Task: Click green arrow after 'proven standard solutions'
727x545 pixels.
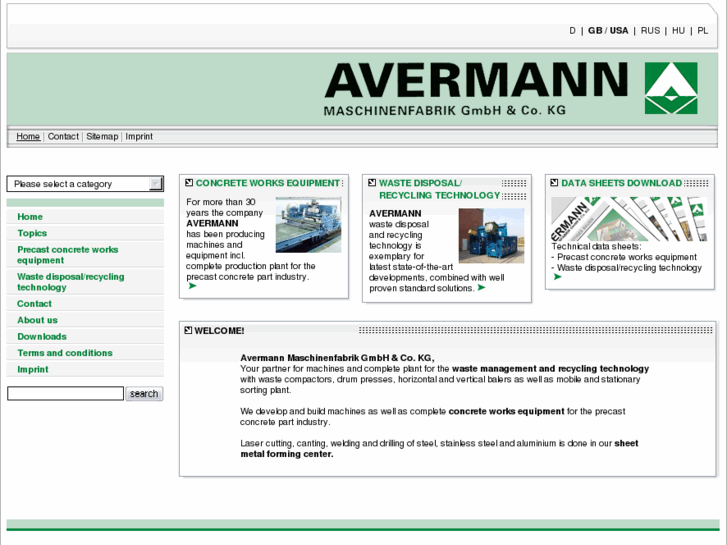Action: (482, 288)
